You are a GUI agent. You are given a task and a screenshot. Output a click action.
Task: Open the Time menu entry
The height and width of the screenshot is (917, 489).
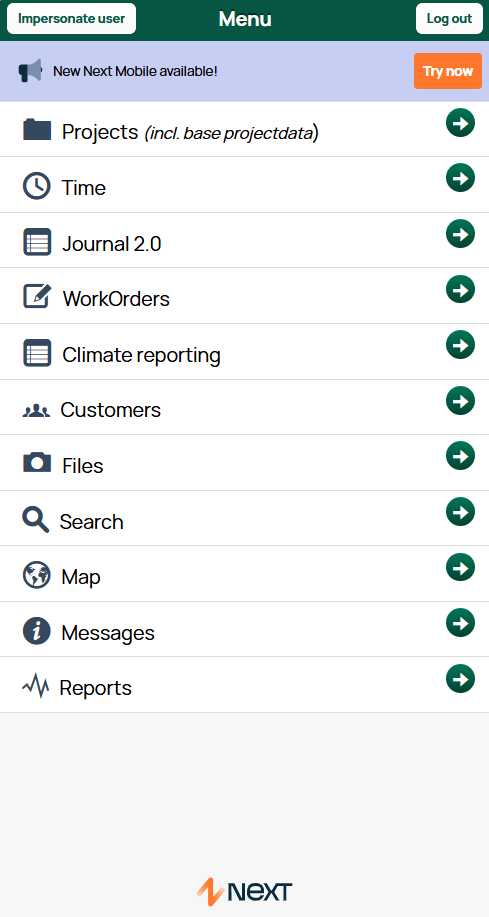[x=244, y=185]
